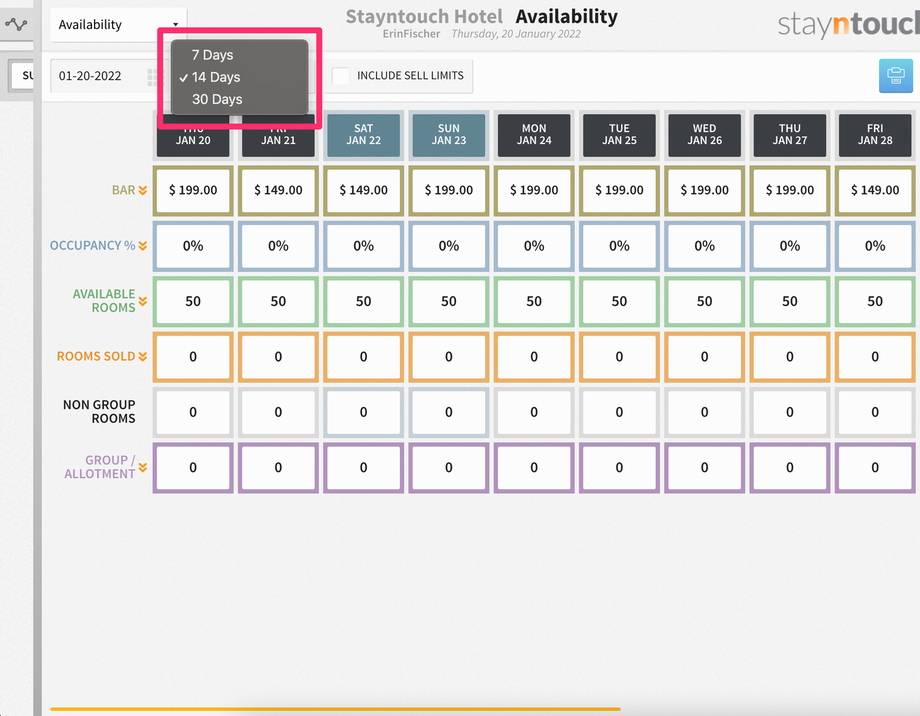Click the group allotment cell for Jan 20
This screenshot has width=920, height=716.
[x=193, y=468]
